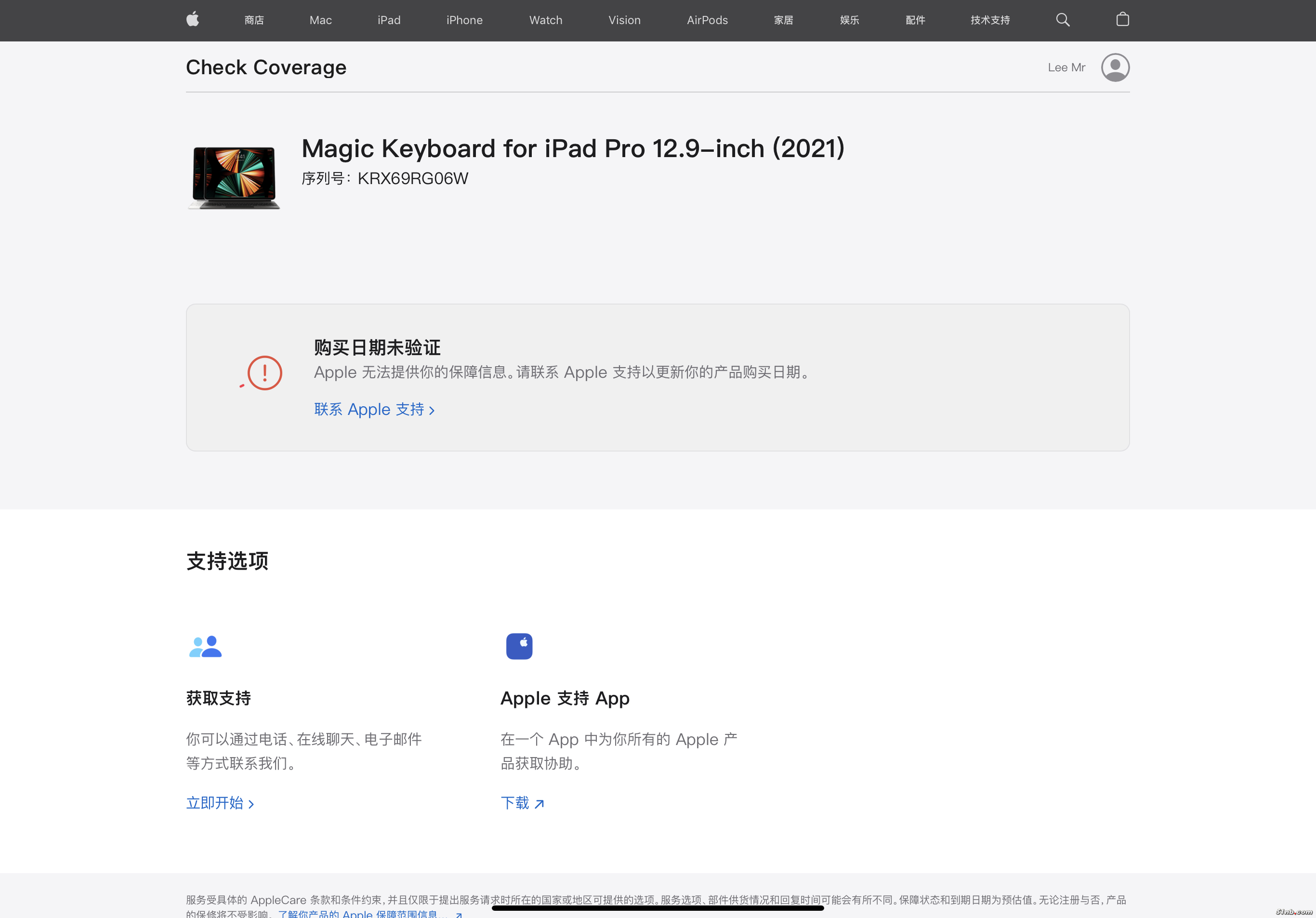The height and width of the screenshot is (918, 1316).
Task: Go to iPhone in the navigation bar
Action: pyautogui.click(x=464, y=20)
